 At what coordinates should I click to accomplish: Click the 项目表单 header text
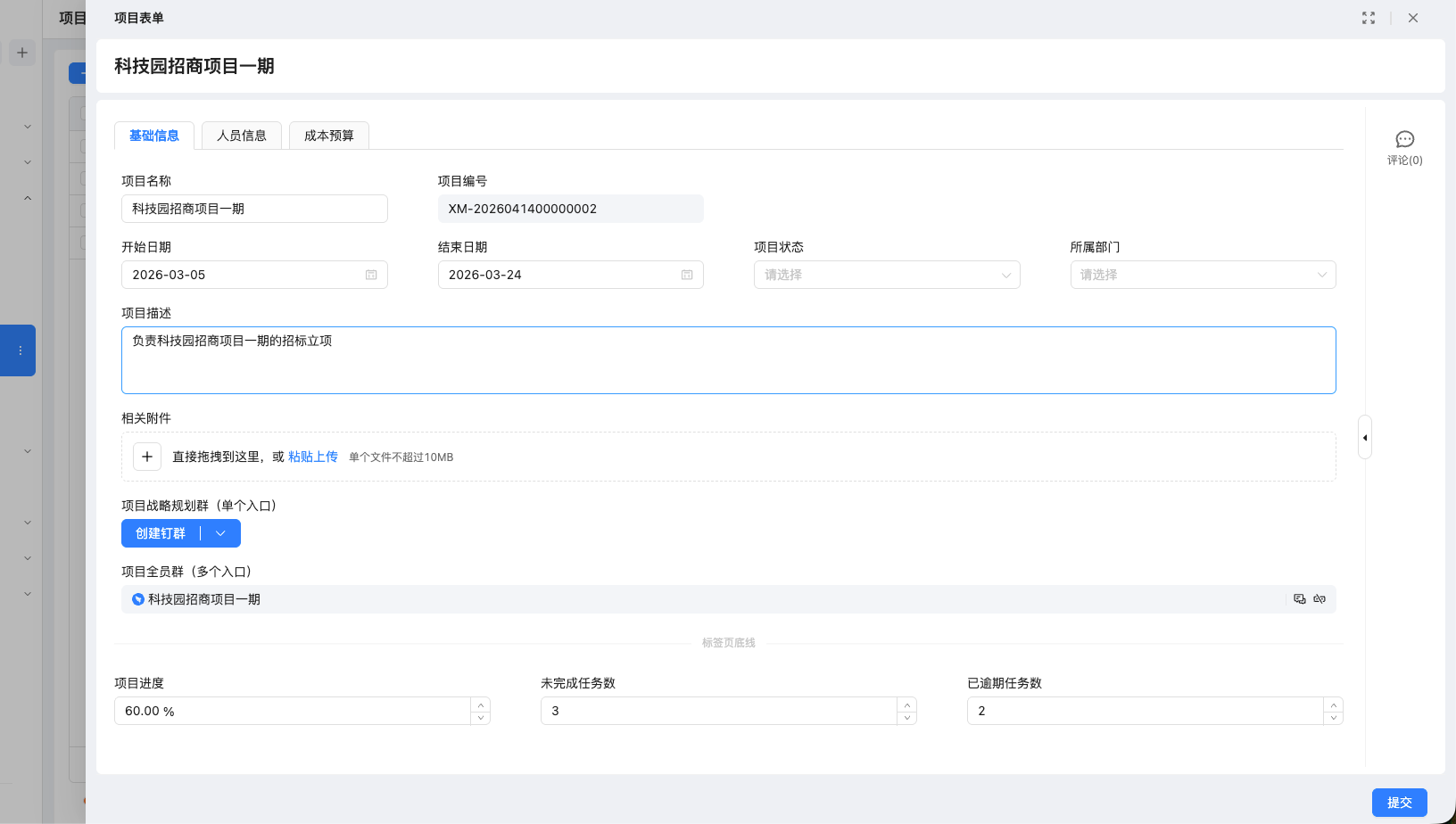click(139, 18)
